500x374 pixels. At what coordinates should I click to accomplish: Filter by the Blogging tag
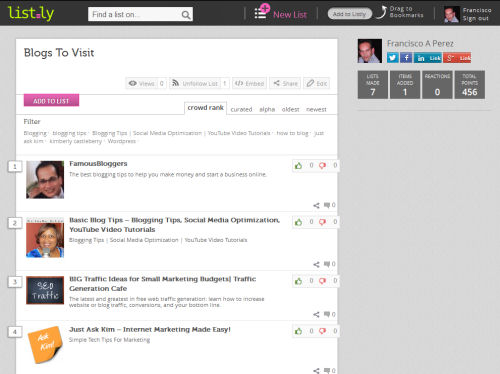click(35, 133)
